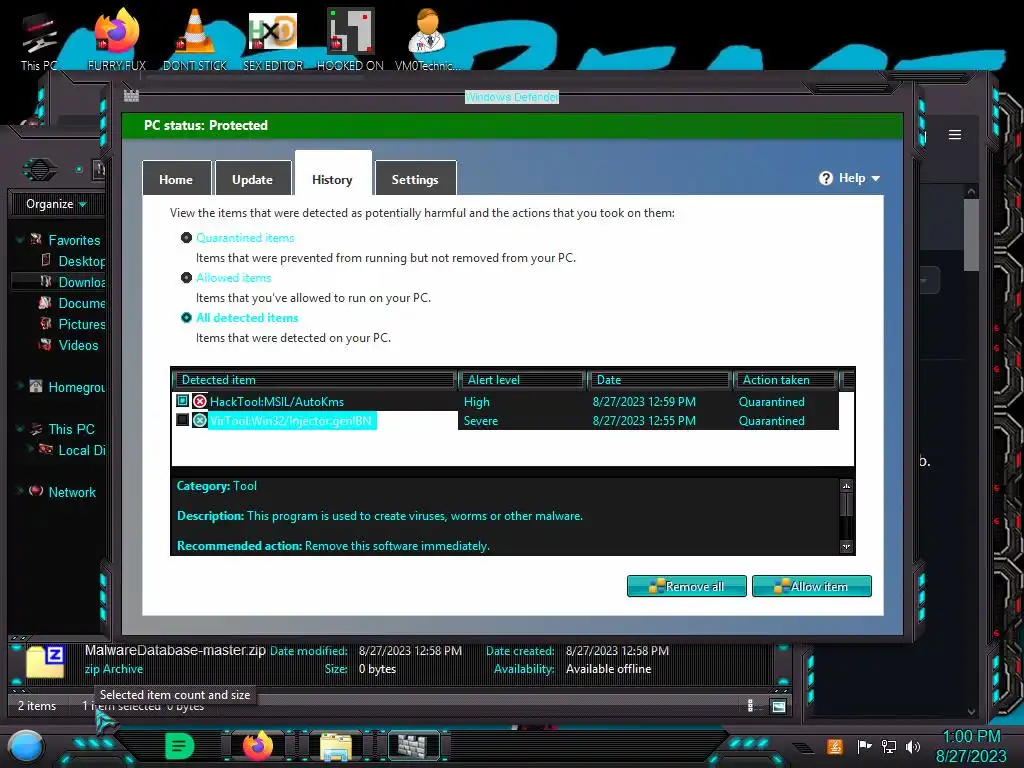Viewport: 1024px width, 768px height.
Task: Open the SEX EDITOR HxD desktop icon
Action: (x=273, y=39)
